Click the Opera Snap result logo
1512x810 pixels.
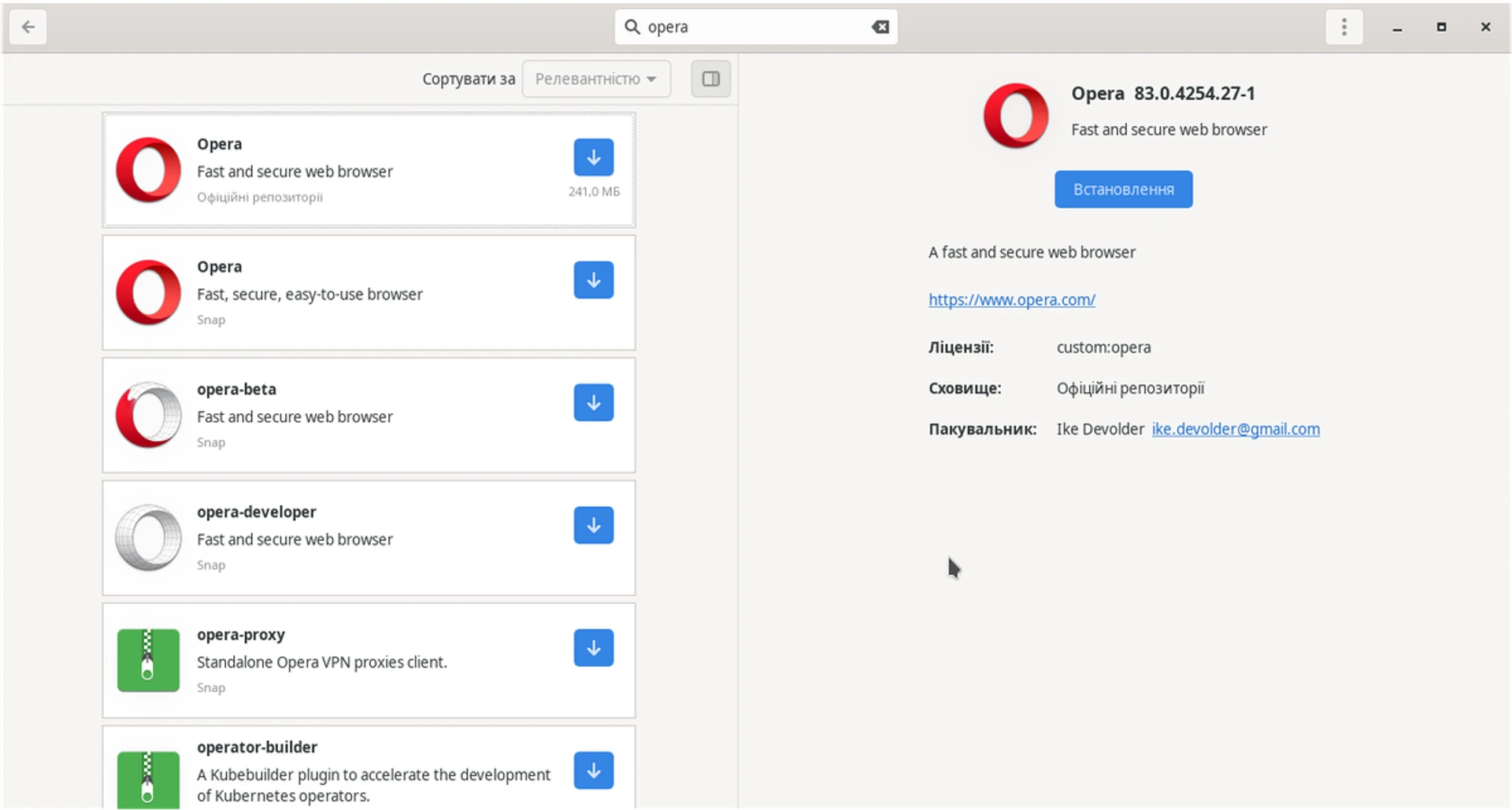pyautogui.click(x=148, y=293)
